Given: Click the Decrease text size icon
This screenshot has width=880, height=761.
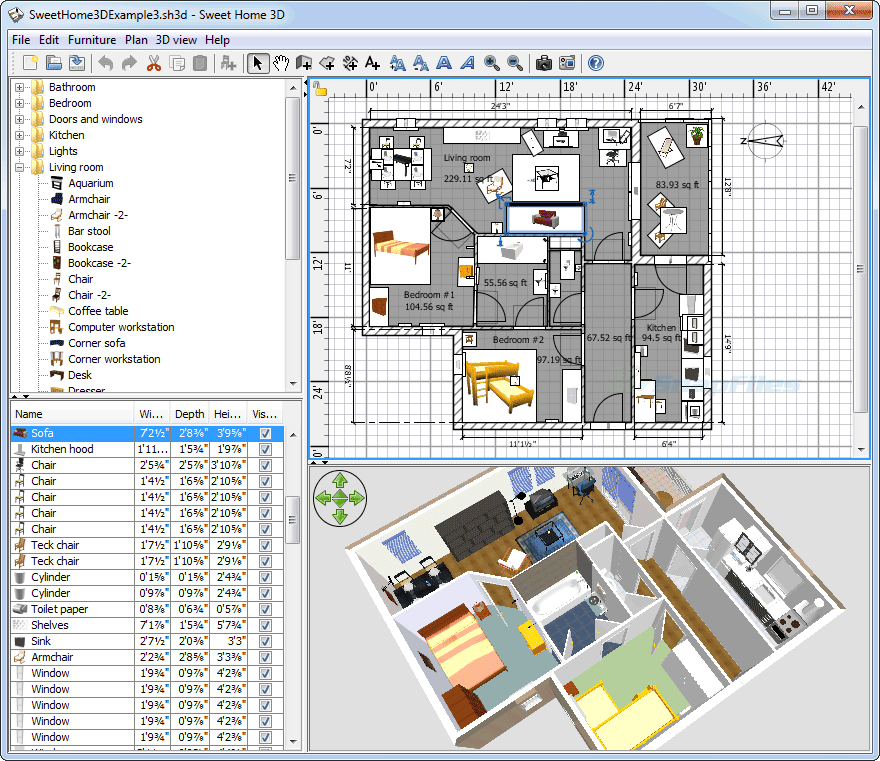Looking at the screenshot, I should (x=421, y=63).
